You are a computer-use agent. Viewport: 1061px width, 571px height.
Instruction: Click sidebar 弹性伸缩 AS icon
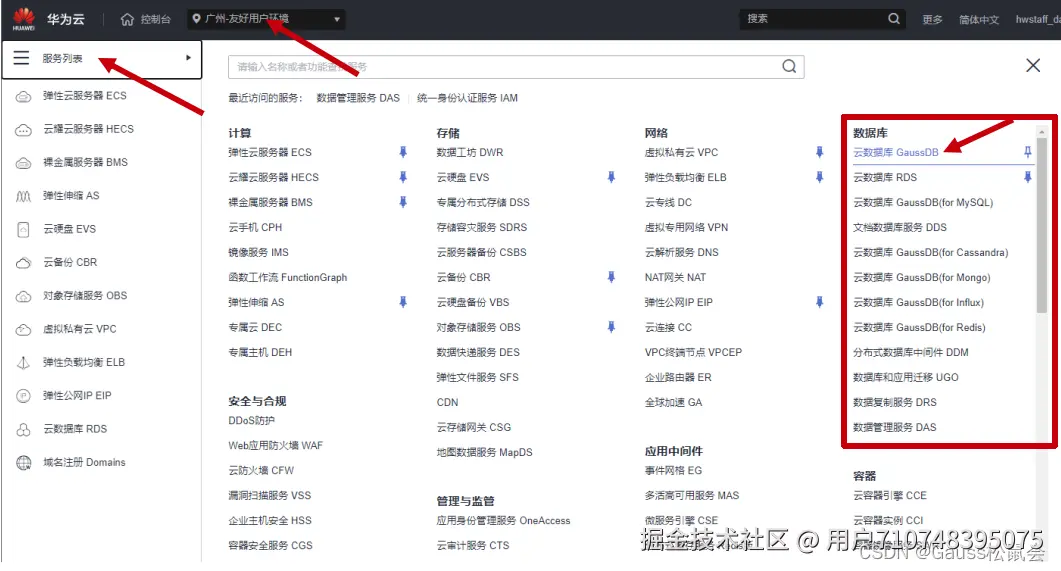24,196
